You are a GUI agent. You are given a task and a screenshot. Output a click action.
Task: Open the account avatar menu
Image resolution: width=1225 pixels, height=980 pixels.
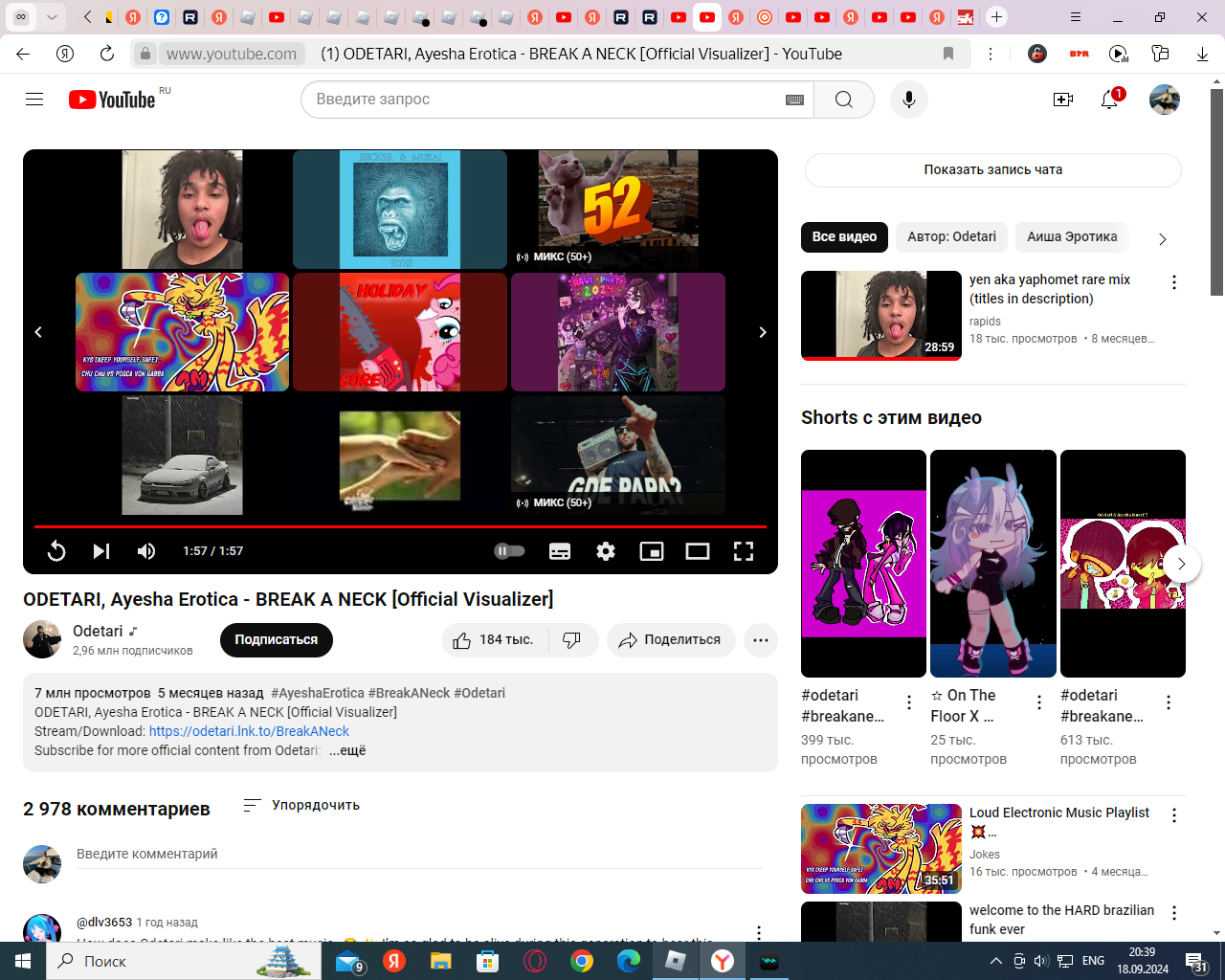[1165, 100]
